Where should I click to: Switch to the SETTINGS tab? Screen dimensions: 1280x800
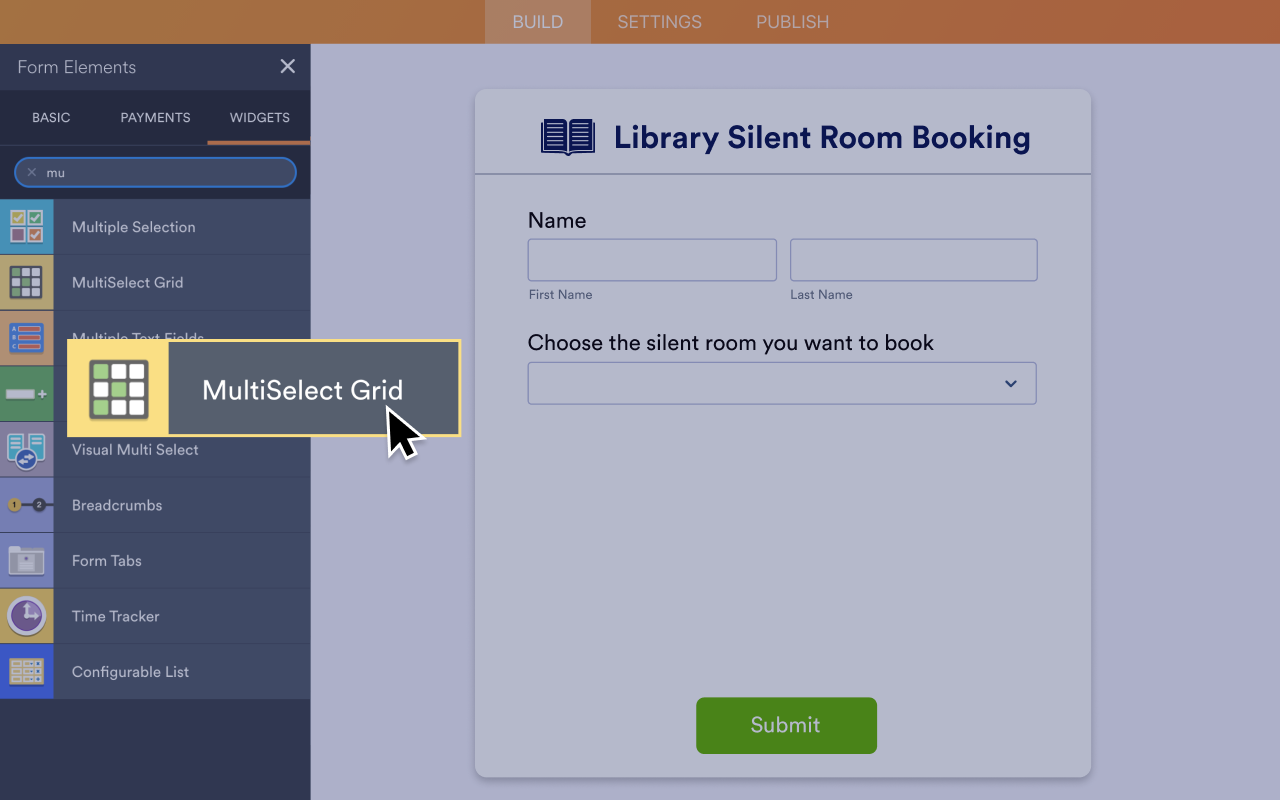(660, 22)
